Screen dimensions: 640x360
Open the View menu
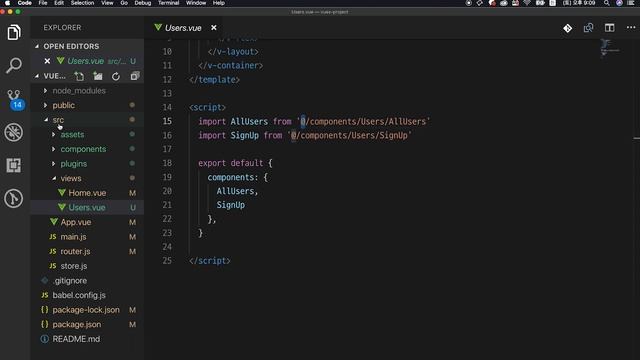(107, 3)
